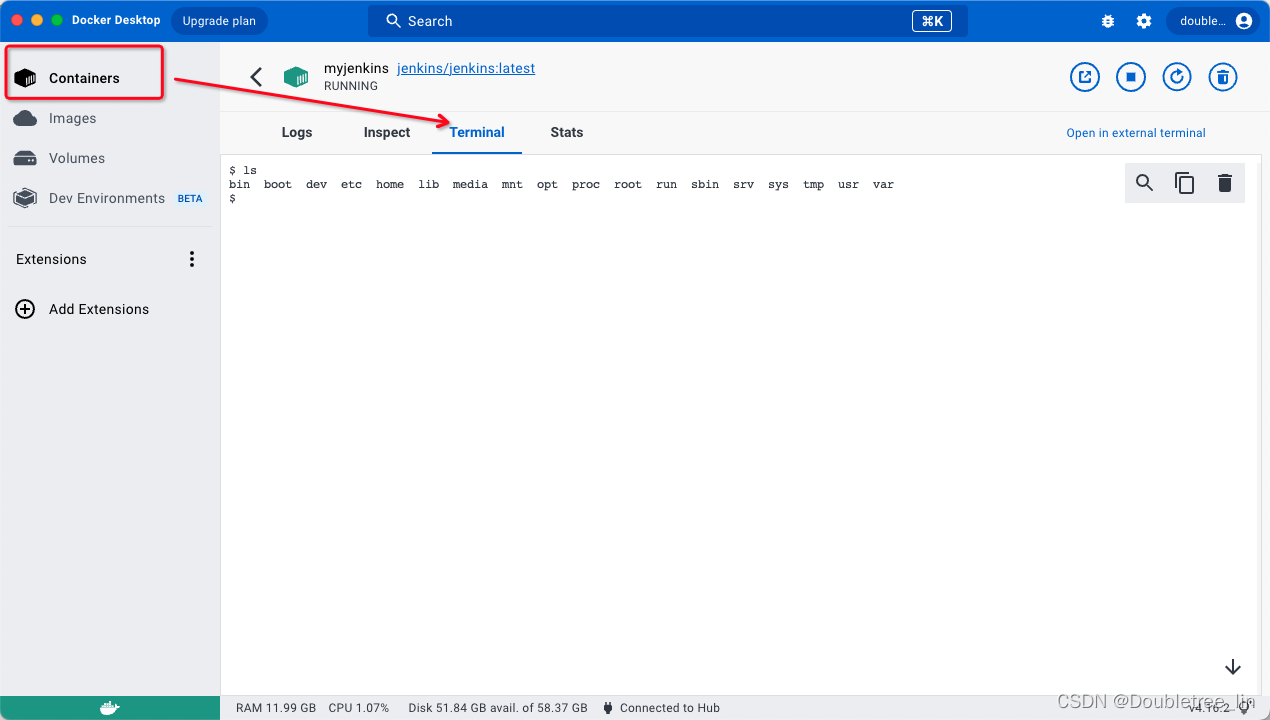
Task: Restart the myjenkins container
Action: [x=1177, y=77]
